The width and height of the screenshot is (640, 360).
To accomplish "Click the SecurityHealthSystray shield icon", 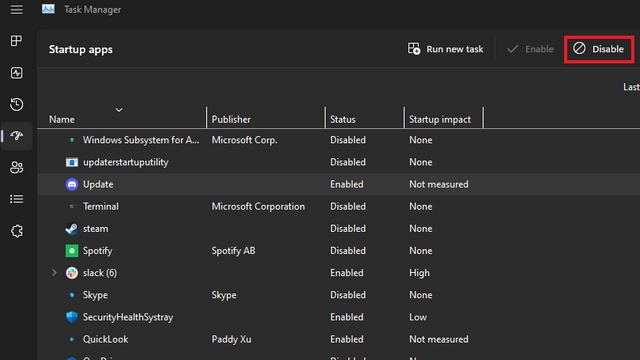I will [72, 317].
